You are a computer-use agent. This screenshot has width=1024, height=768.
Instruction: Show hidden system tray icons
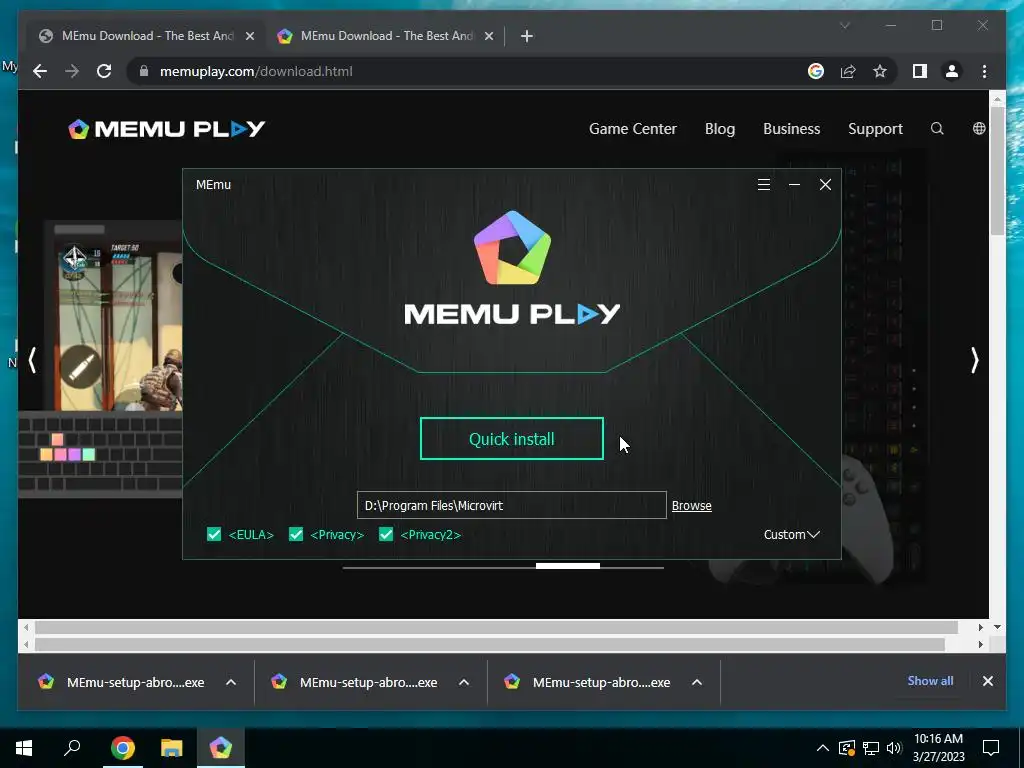(x=823, y=748)
